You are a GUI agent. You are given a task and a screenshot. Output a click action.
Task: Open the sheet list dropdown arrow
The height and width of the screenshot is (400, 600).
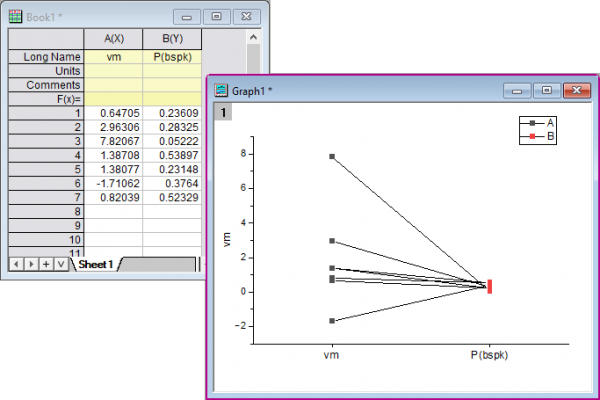[x=61, y=264]
